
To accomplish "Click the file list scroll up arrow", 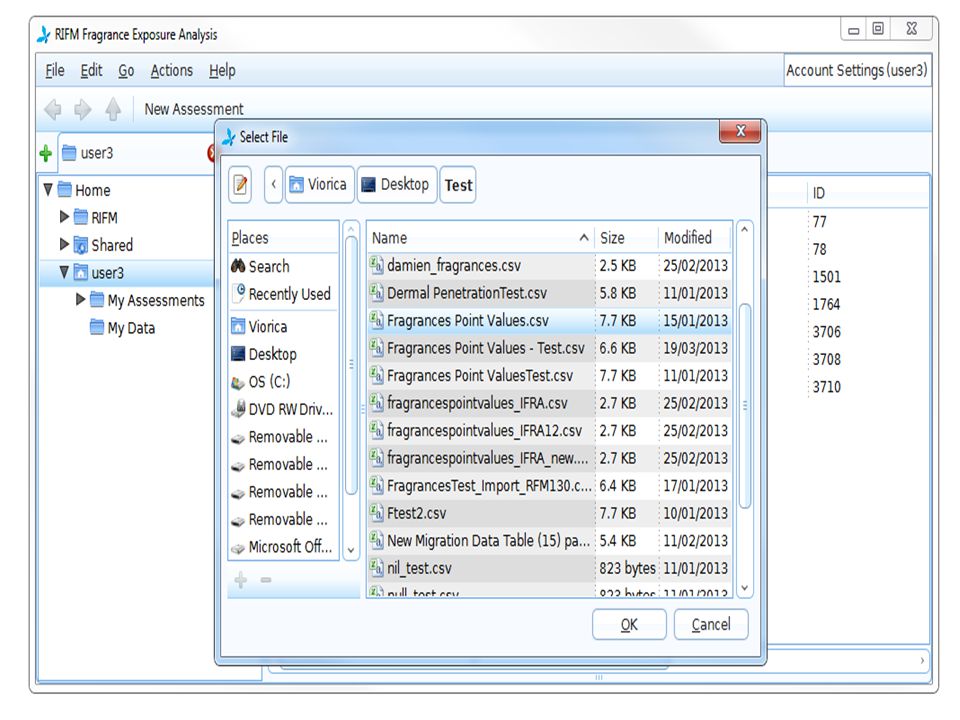I will pyautogui.click(x=744, y=230).
